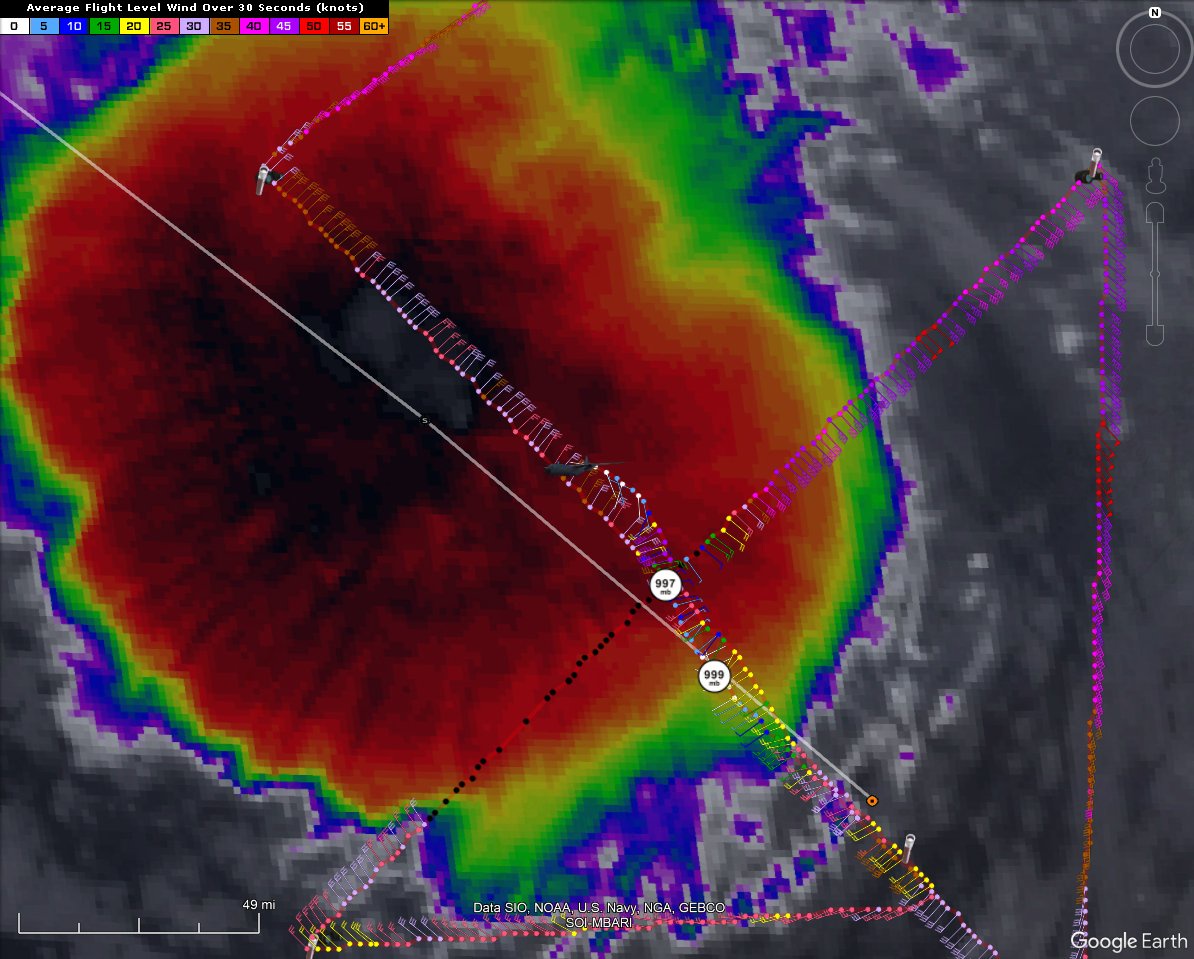This screenshot has height=959, width=1194.
Task: Click the zoom slider handle
Action: click(x=1155, y=273)
